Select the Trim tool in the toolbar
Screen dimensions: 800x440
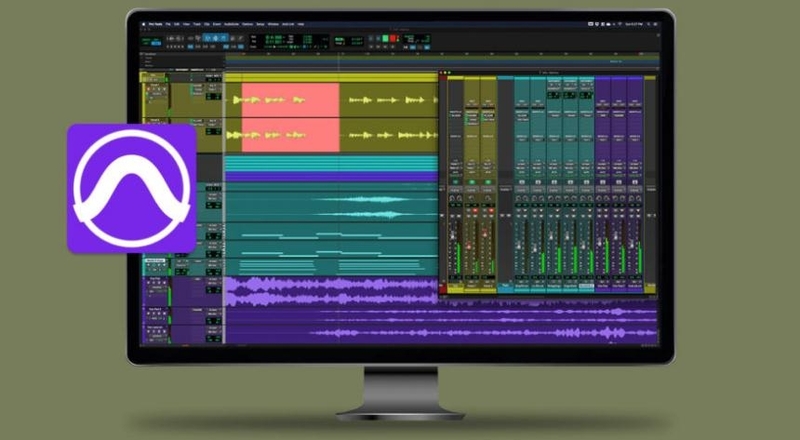pos(207,38)
